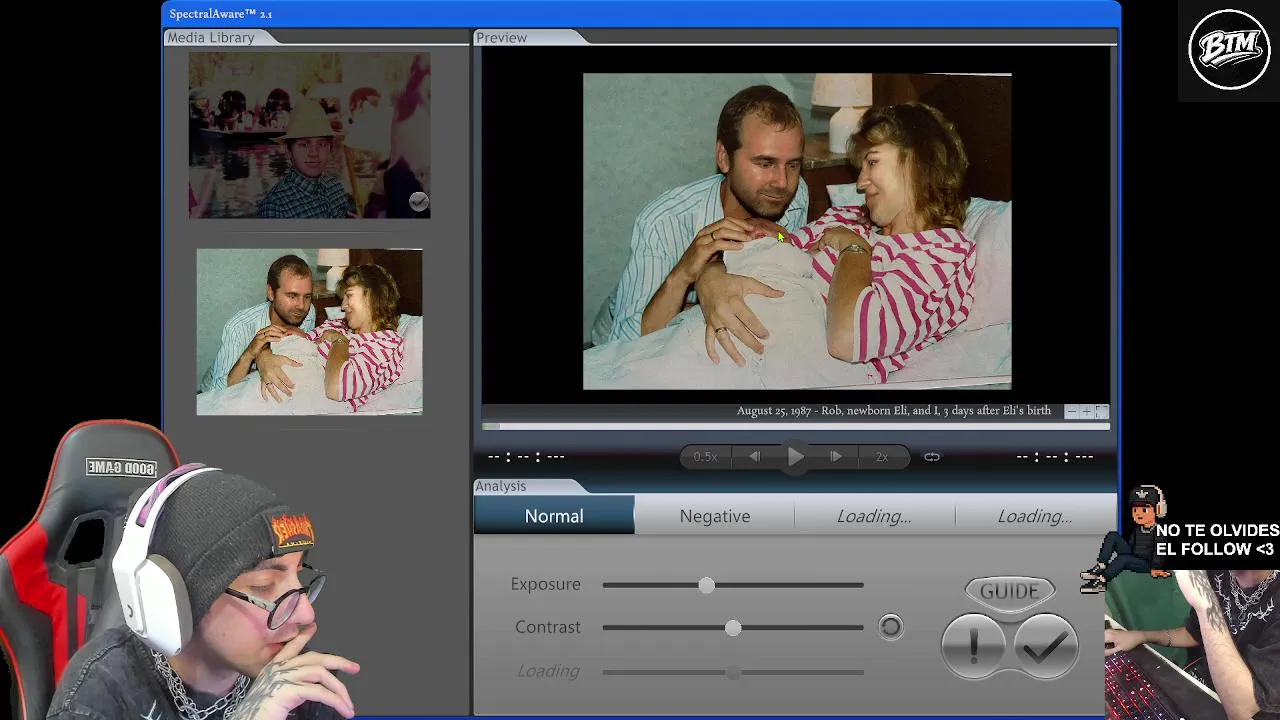Open the GUIDE button

click(1009, 591)
